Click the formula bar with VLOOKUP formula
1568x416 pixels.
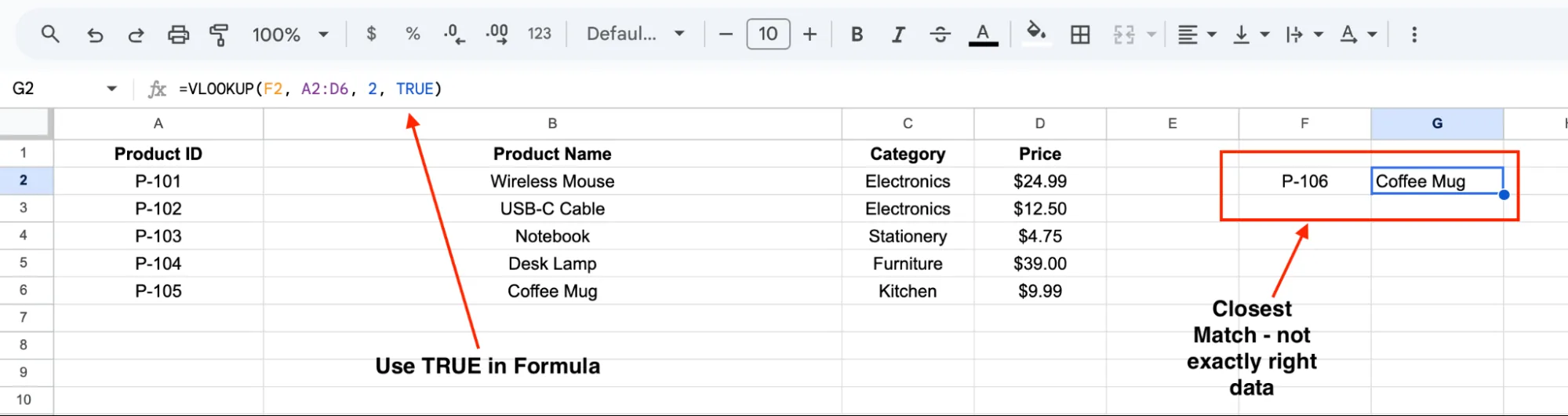(x=863, y=89)
